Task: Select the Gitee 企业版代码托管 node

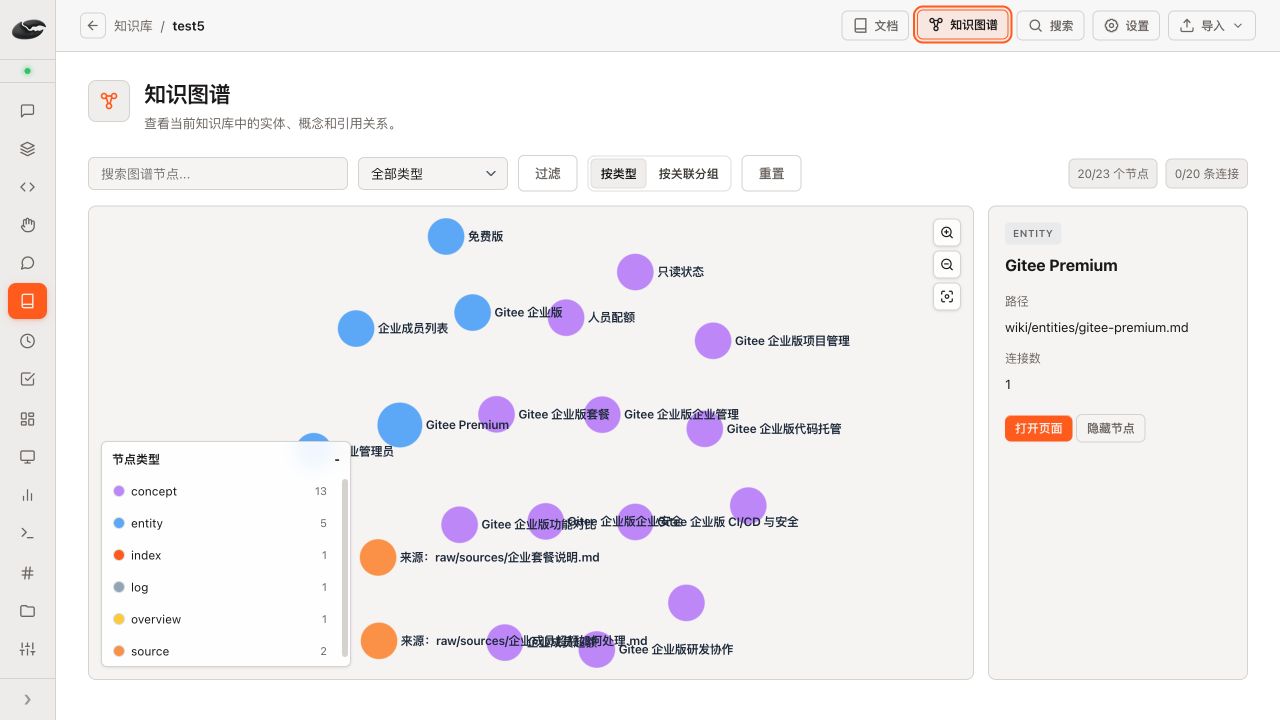Action: 705,429
